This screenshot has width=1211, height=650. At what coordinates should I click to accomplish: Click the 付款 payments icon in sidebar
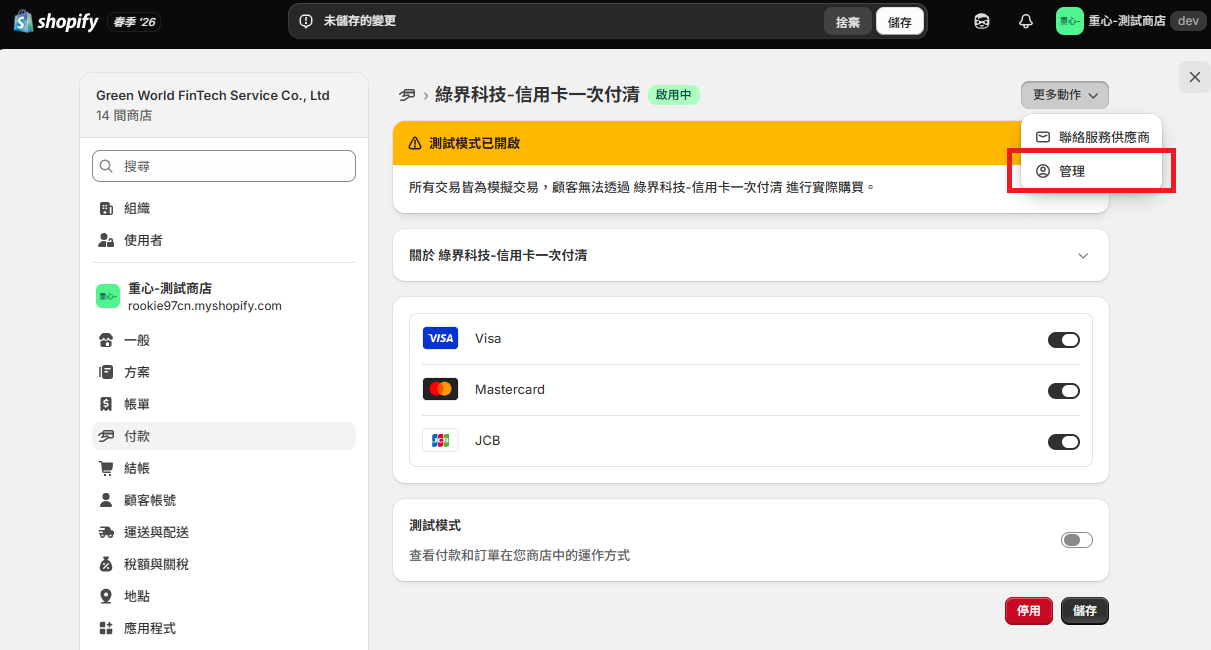(x=106, y=436)
